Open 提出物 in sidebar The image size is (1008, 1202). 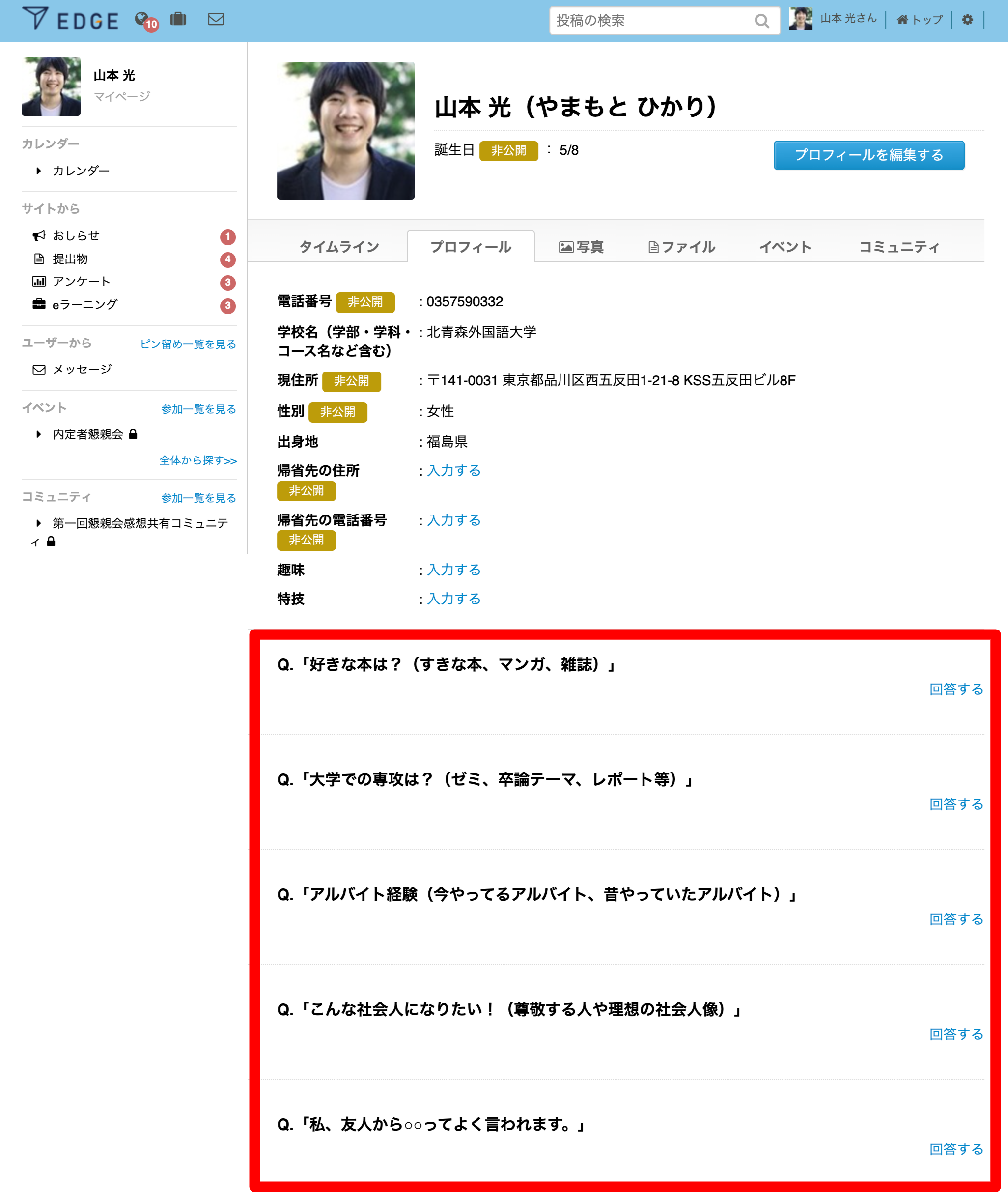coord(70,258)
